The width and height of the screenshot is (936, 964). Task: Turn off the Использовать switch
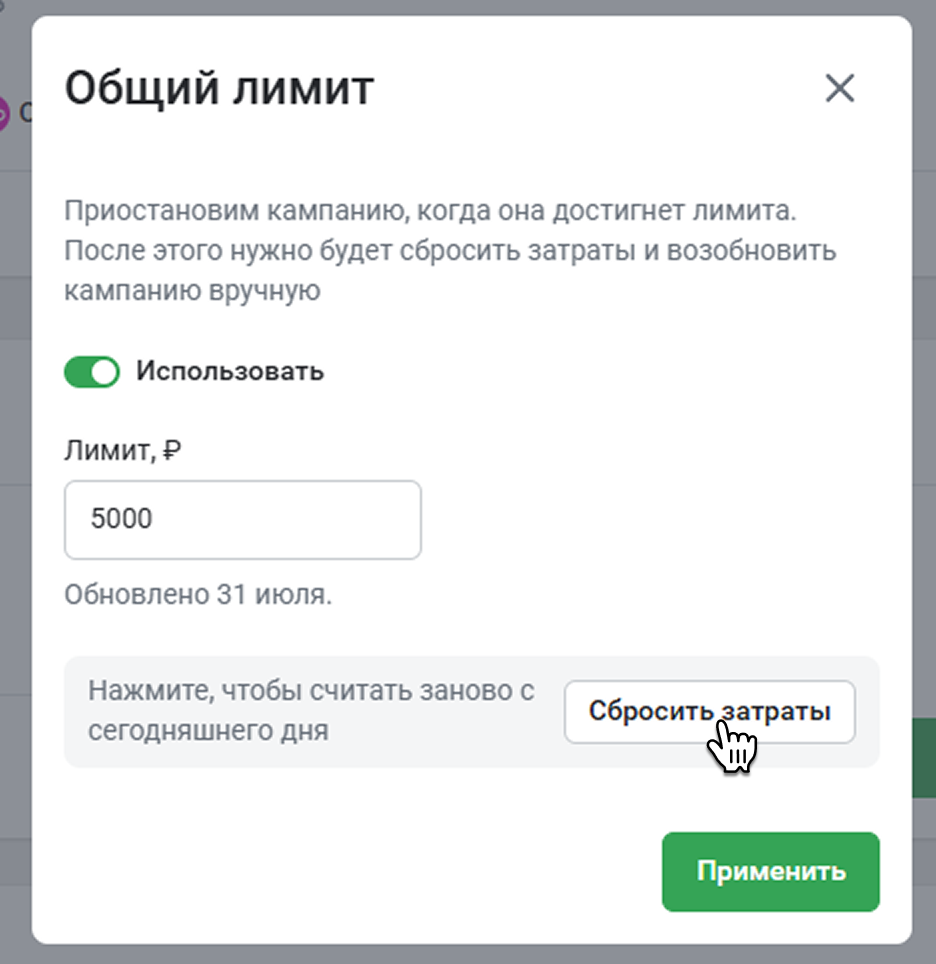coord(92,371)
